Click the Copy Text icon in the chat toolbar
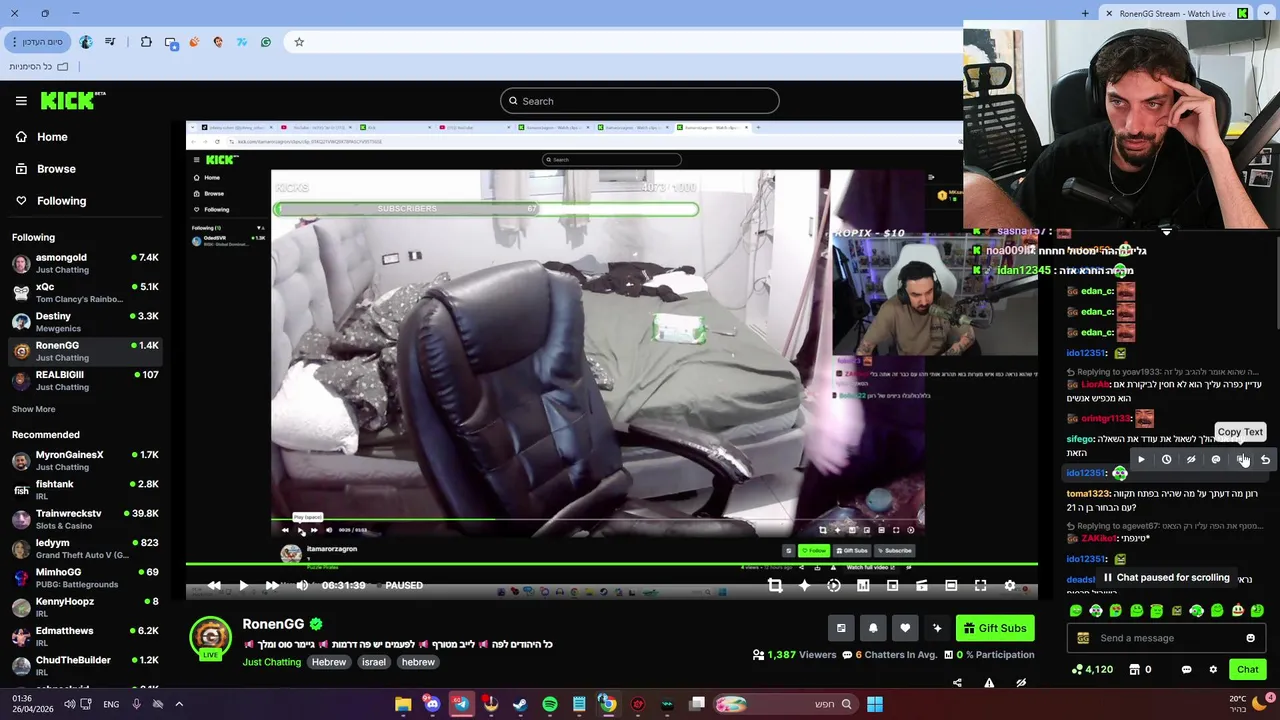The image size is (1280, 720). click(1241, 460)
